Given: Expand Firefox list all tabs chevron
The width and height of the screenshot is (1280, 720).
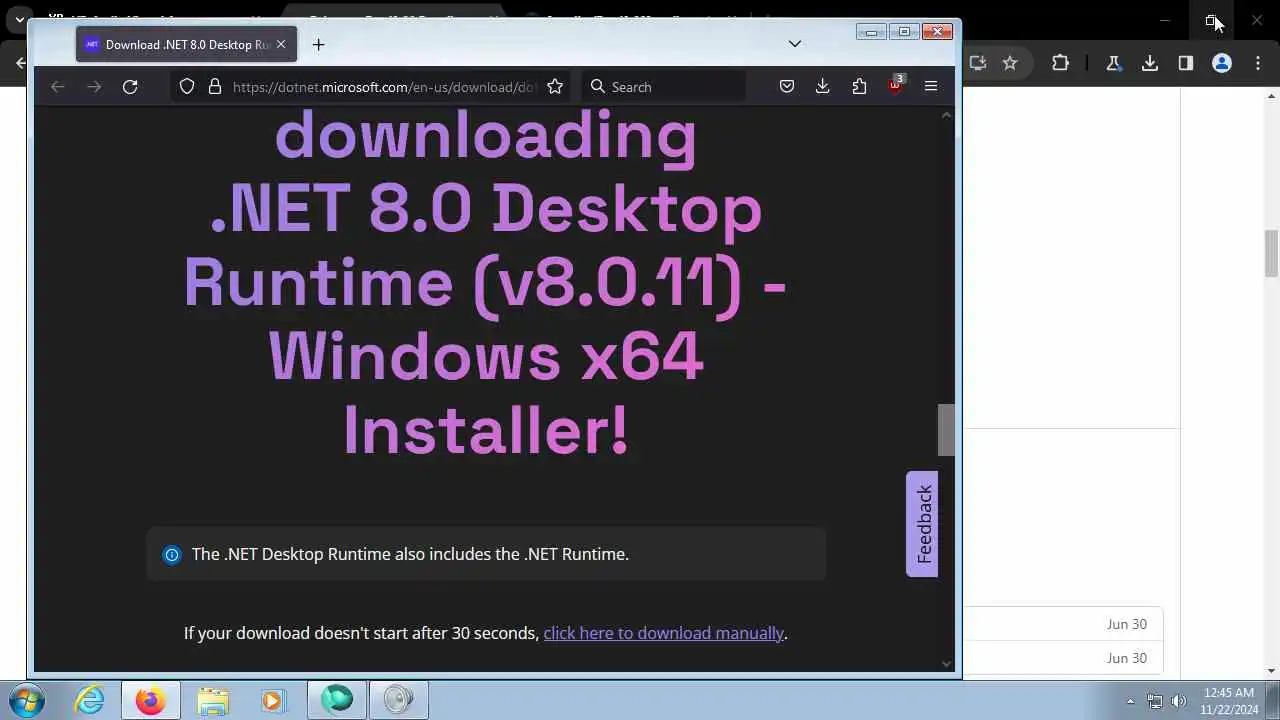Looking at the screenshot, I should (795, 44).
